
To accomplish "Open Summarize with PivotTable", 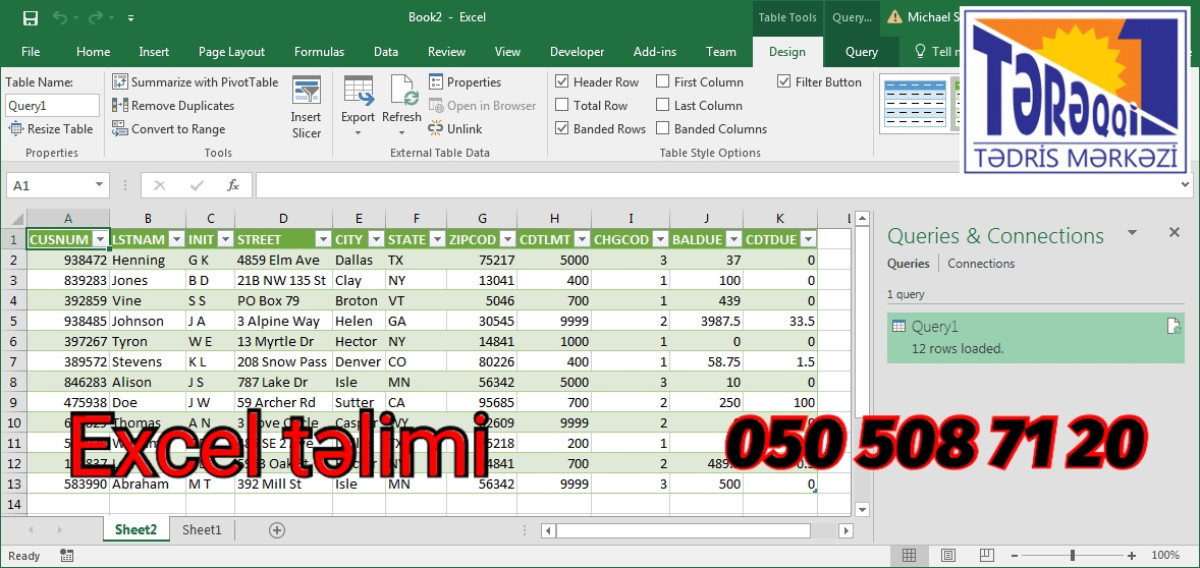I will (195, 82).
